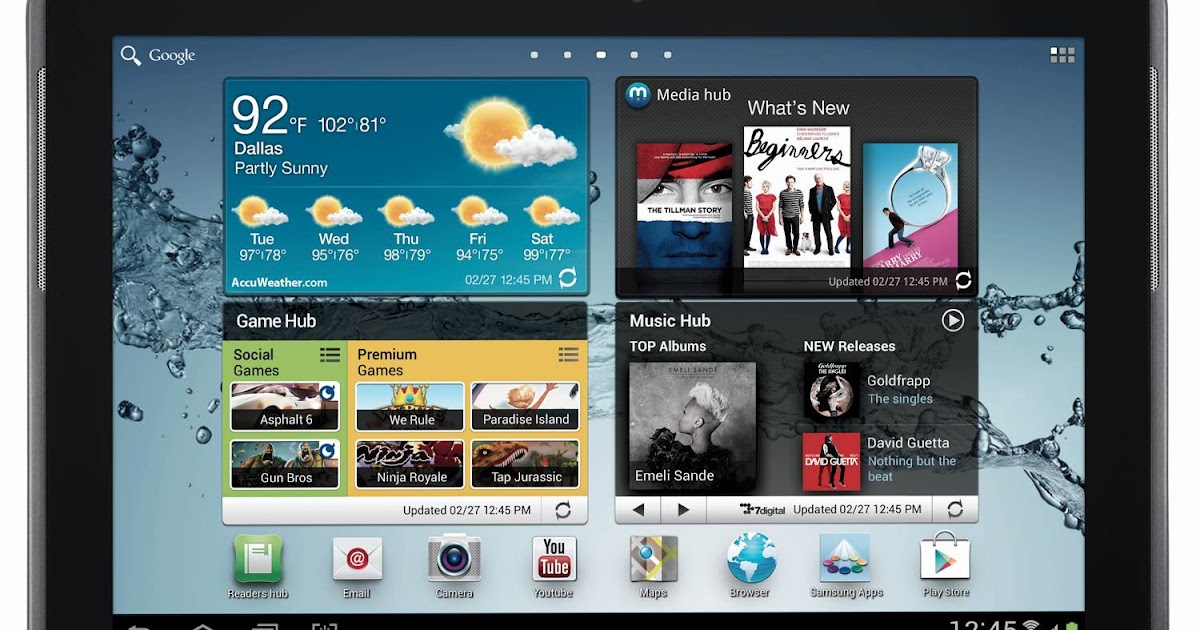This screenshot has height=630, width=1200.
Task: Select David Guetta new release title
Action: [x=908, y=443]
